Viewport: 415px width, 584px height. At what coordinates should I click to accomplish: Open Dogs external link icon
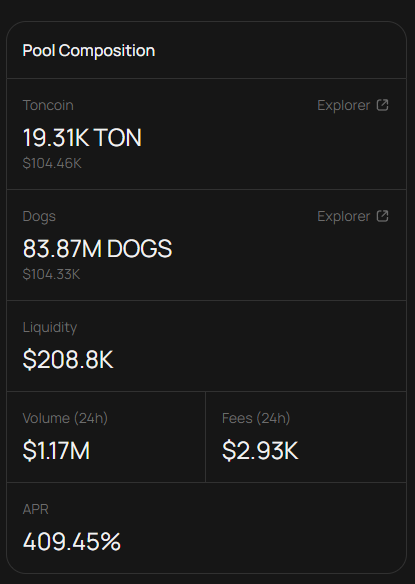383,216
